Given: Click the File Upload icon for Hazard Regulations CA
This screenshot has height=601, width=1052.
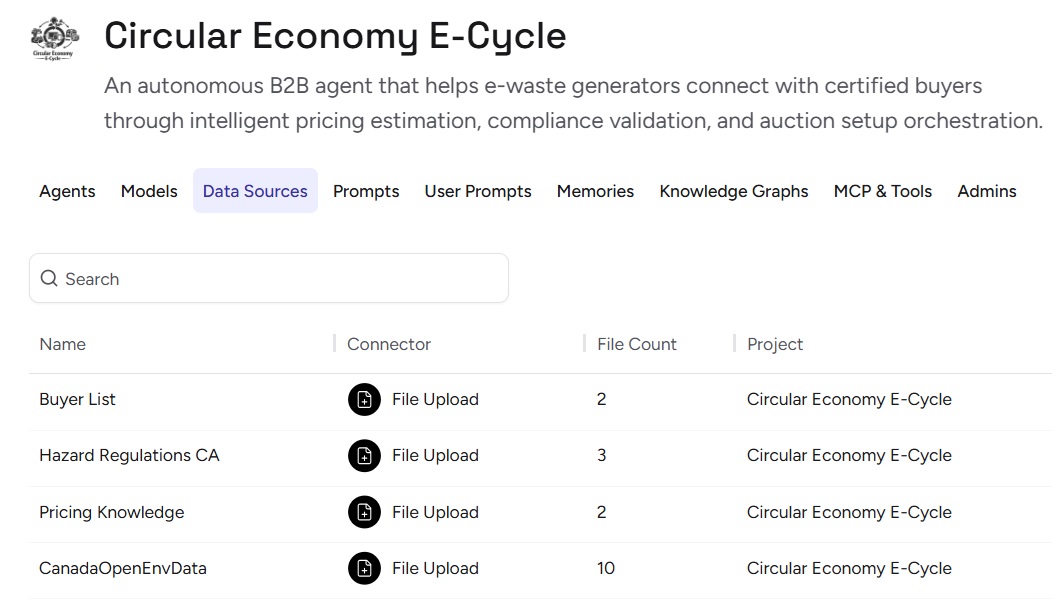Looking at the screenshot, I should click(x=364, y=456).
